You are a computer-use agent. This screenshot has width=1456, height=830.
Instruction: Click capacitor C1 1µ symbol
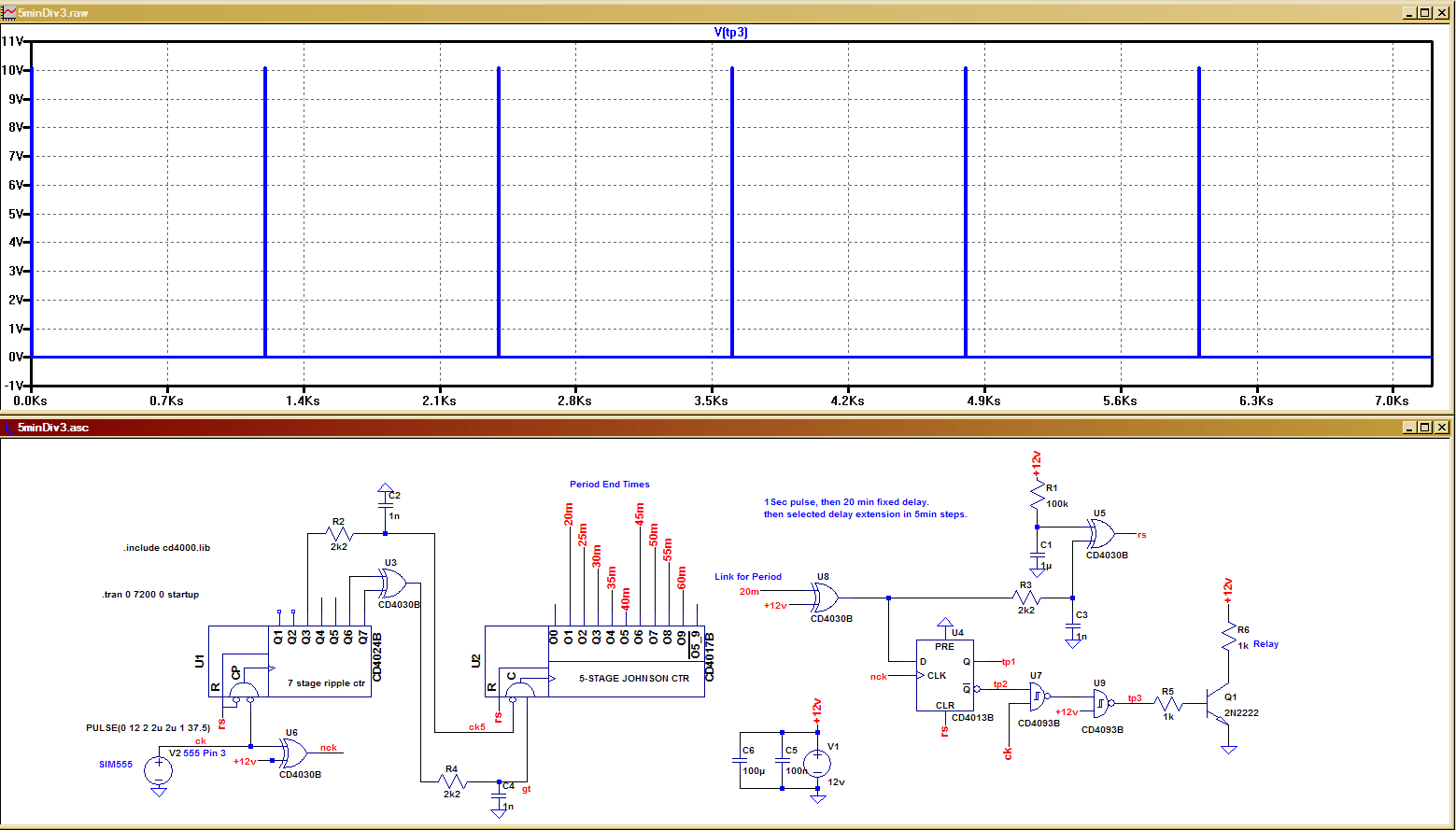click(1037, 555)
